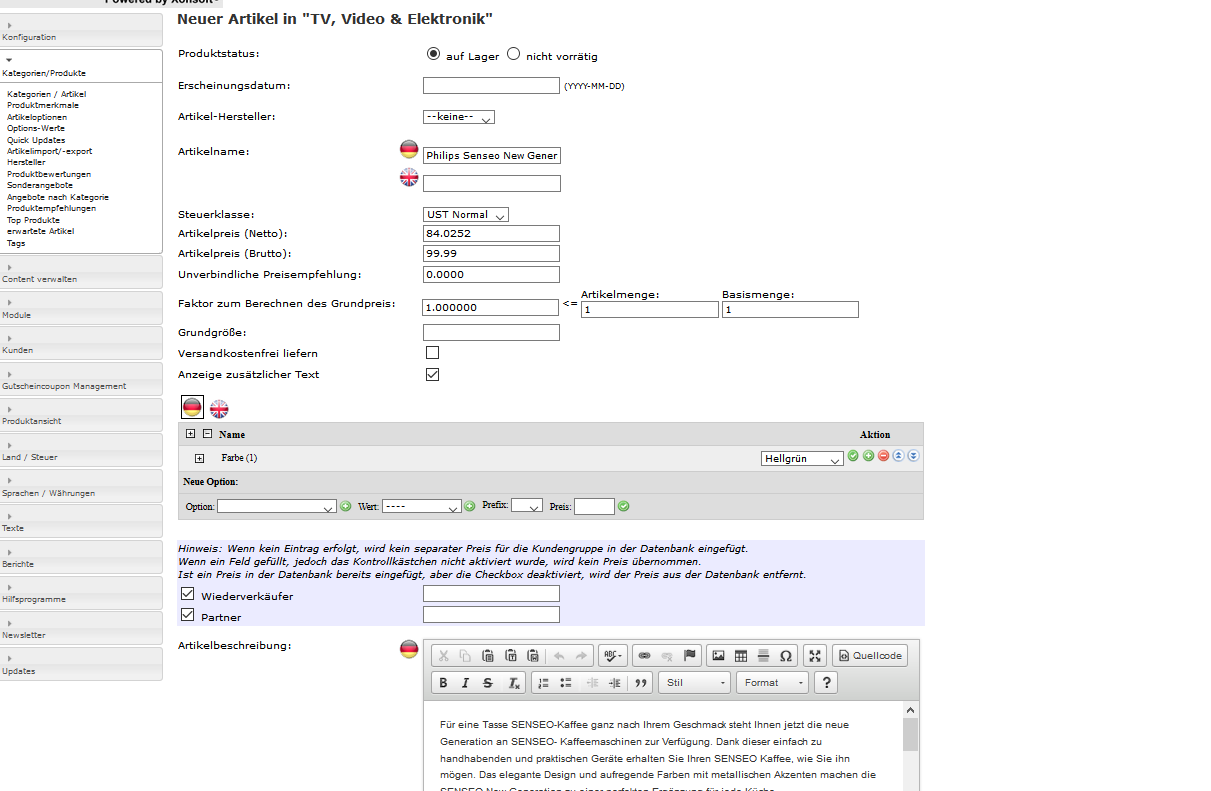The image size is (1211, 791).
Task: Insert a horizontal line in the editor
Action: tap(763, 656)
